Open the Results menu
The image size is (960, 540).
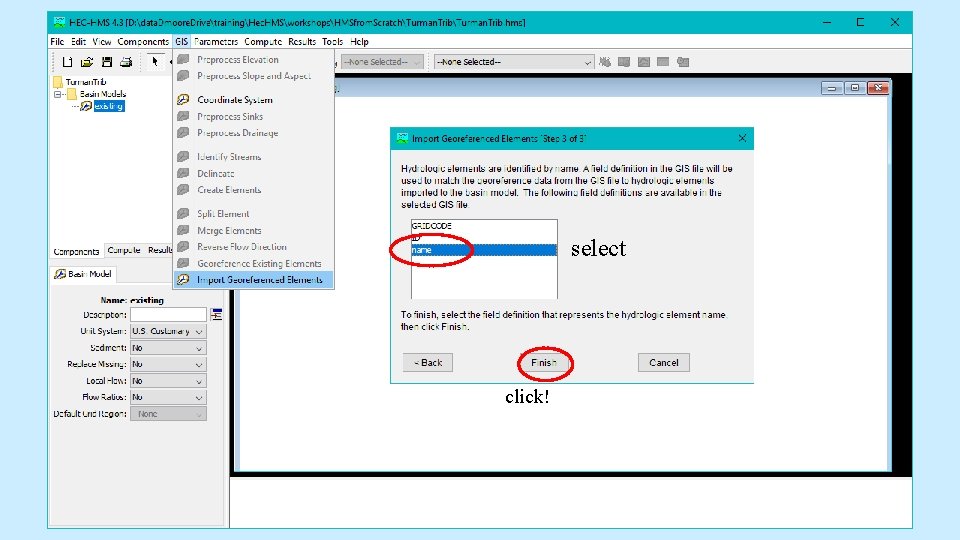pos(302,42)
